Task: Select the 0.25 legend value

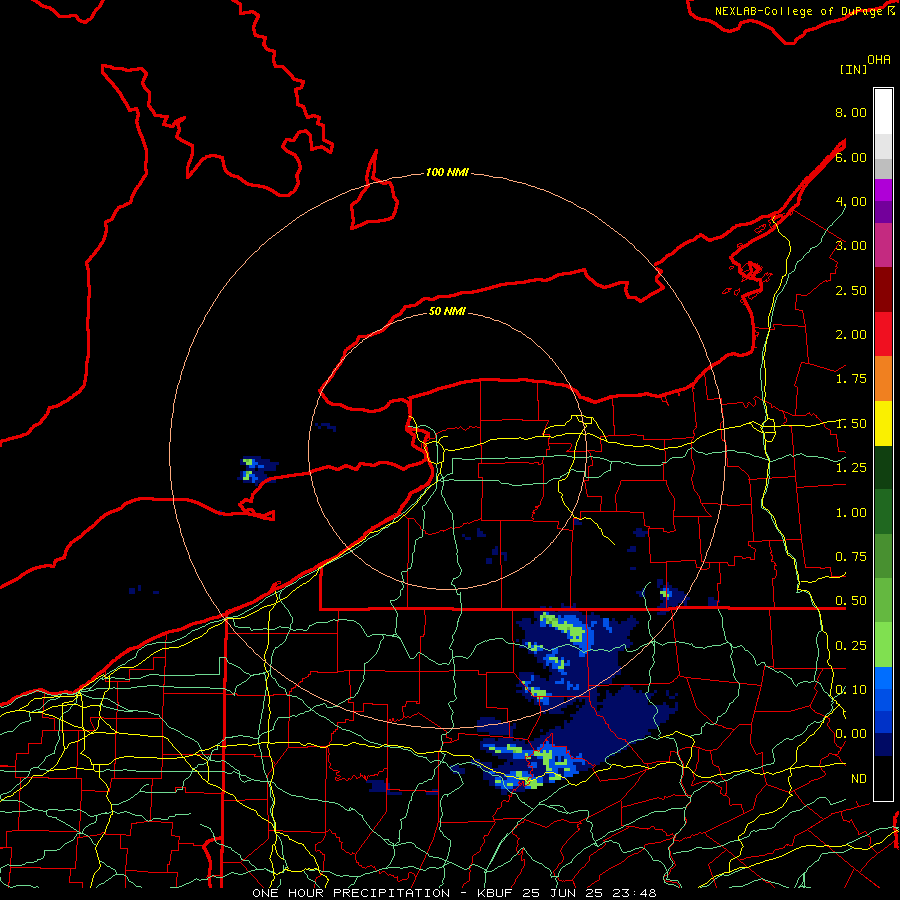Action: click(x=851, y=646)
